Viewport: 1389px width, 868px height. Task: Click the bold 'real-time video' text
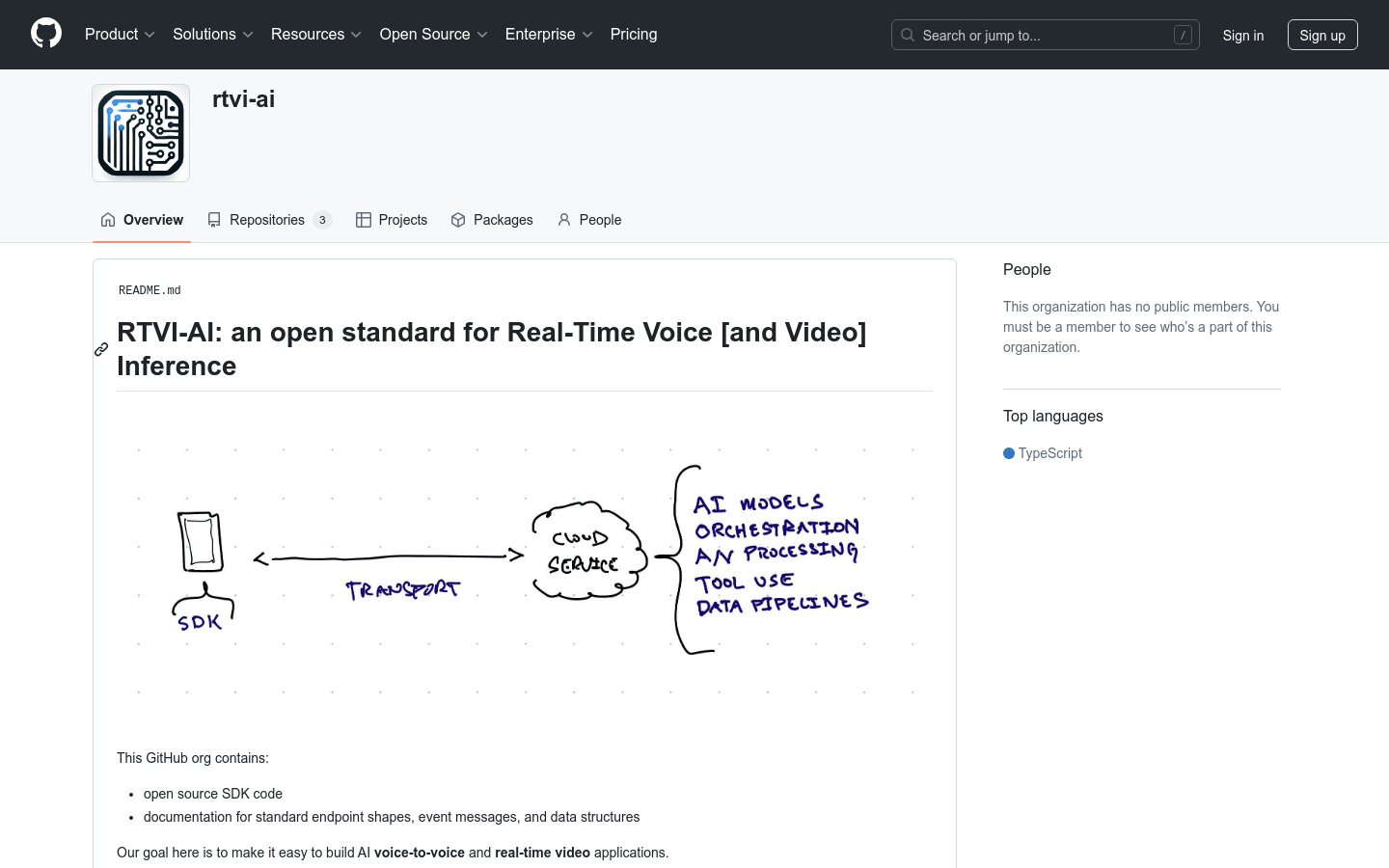point(542,853)
